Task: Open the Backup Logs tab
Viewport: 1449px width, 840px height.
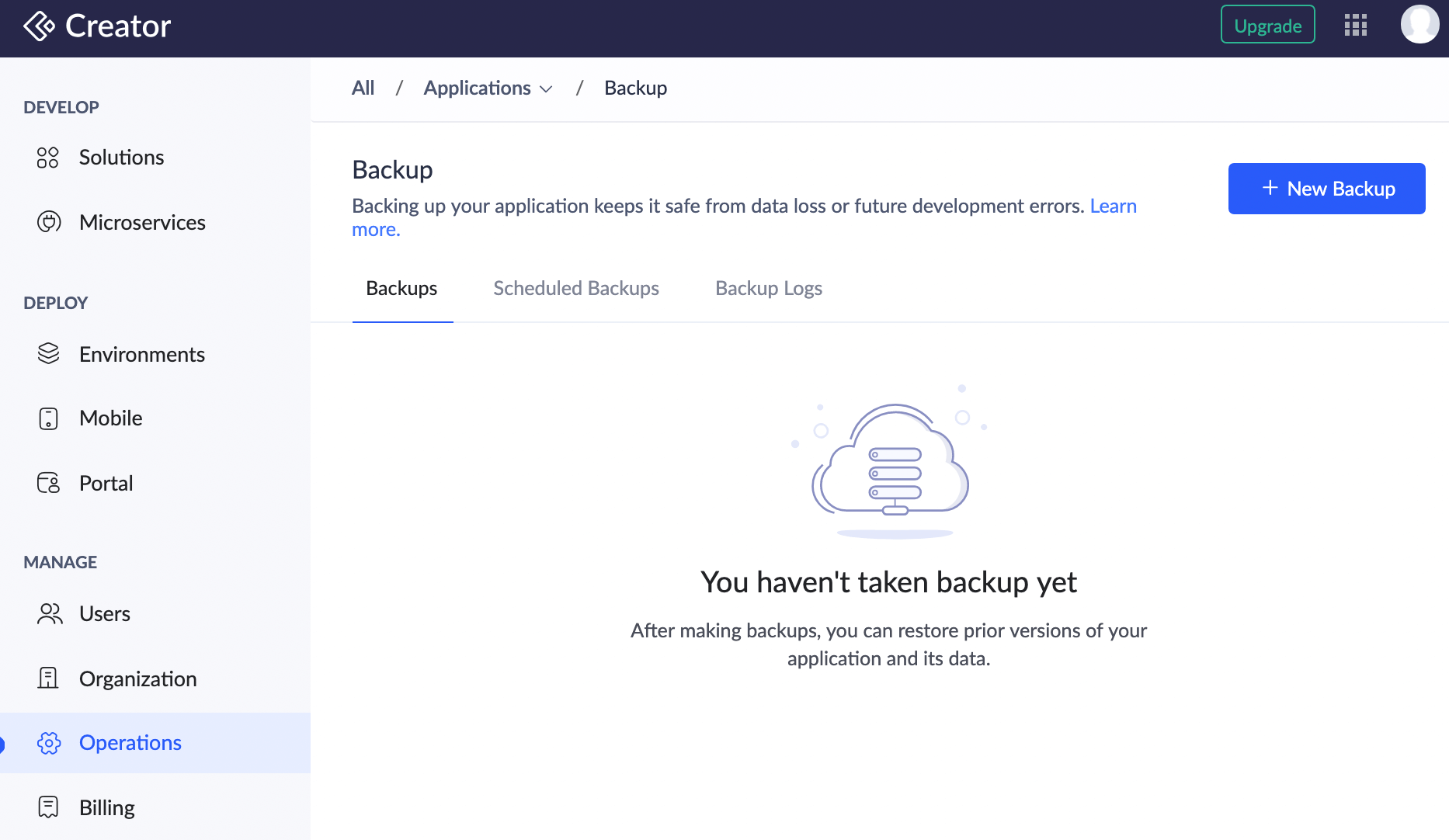Action: [x=769, y=289]
